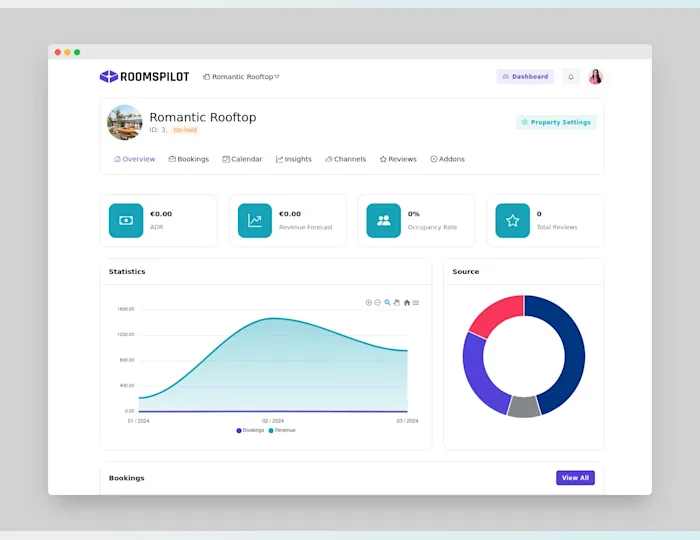This screenshot has height=540, width=700.
Task: Click the 02 / 2024 axis label
Action: coord(273,421)
